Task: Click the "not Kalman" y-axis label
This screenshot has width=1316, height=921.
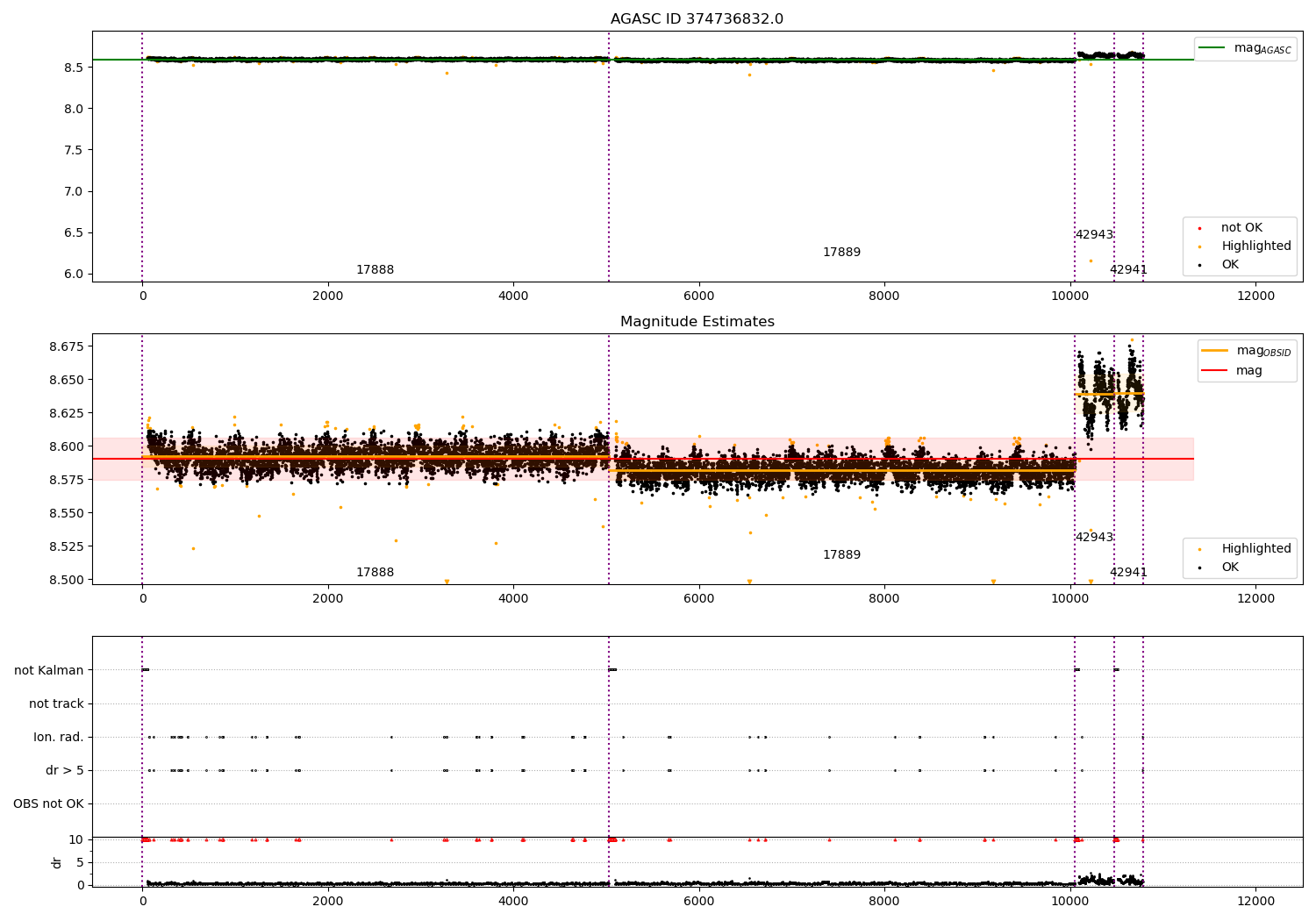Action: [49, 671]
